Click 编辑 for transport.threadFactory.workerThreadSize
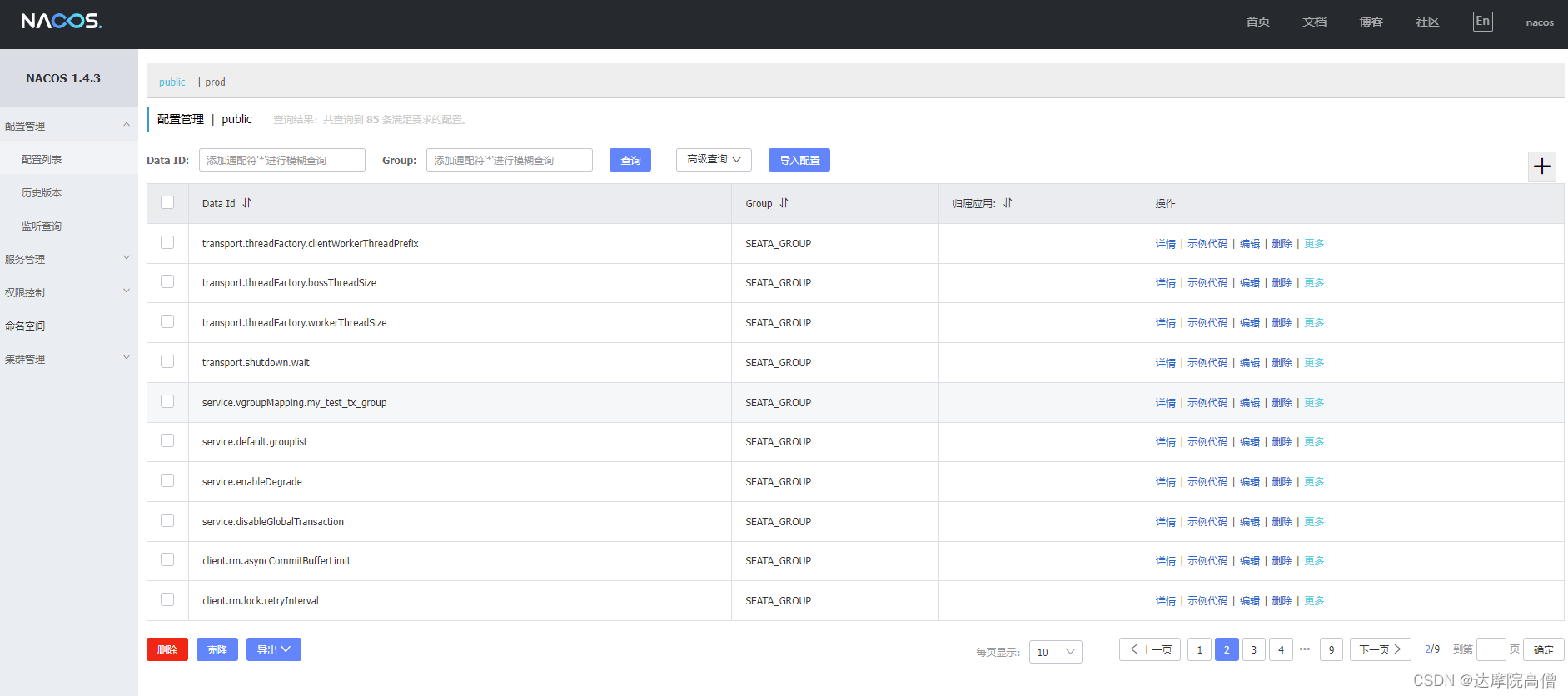1568x696 pixels. pyautogui.click(x=1250, y=323)
